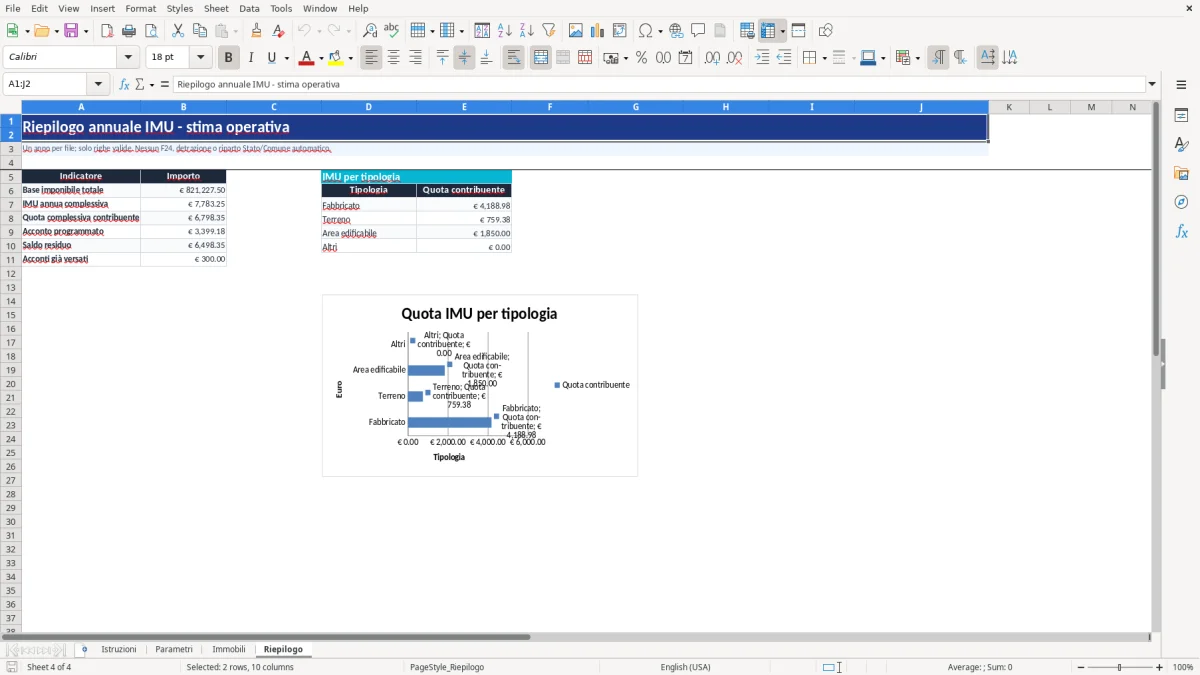Toggle Print Preview
This screenshot has height=675, width=1200.
[x=151, y=31]
